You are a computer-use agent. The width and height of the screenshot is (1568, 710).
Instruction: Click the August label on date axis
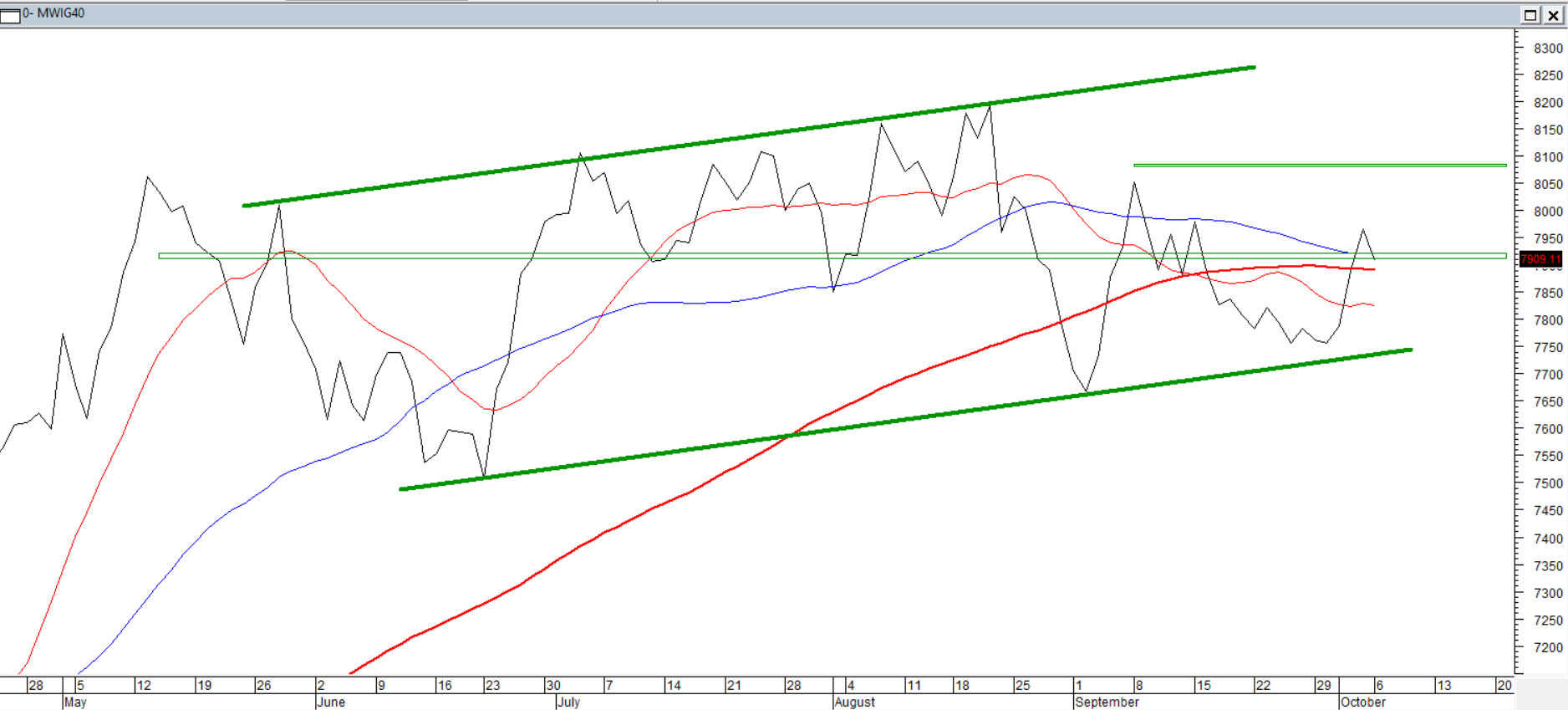(x=854, y=702)
